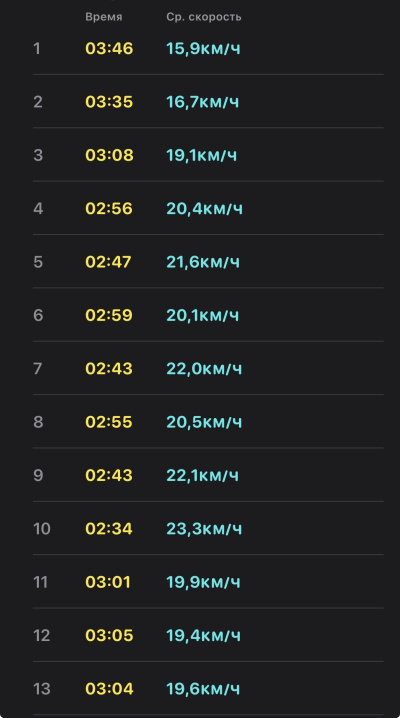Select split 4 speed 20,4км/ч
Screen dimensions: 400x718
pos(205,209)
